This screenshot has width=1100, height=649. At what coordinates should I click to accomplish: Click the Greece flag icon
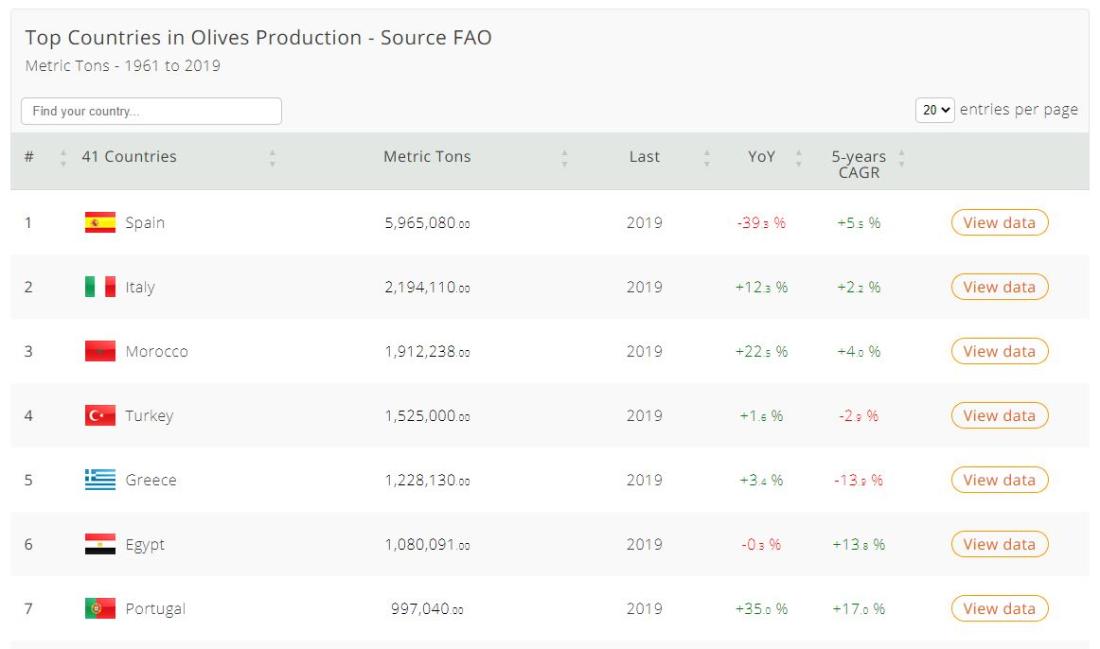[x=100, y=480]
